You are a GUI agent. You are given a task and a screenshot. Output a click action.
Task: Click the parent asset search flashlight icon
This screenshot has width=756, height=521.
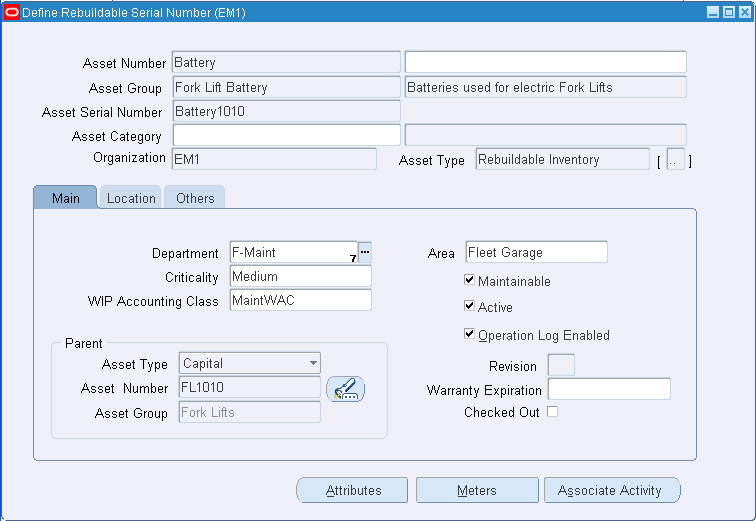tap(345, 389)
